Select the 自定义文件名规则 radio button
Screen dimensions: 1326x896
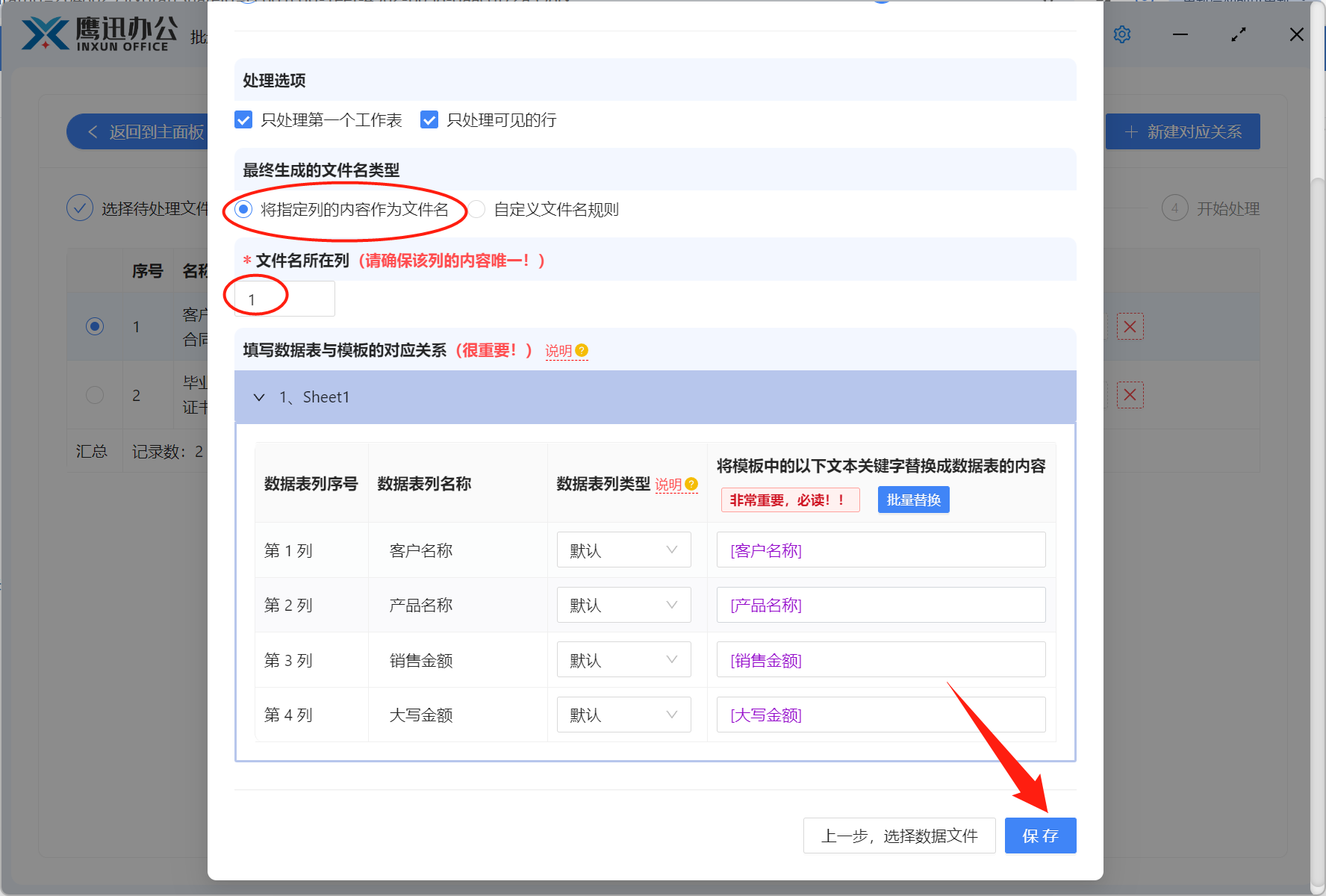pos(477,210)
